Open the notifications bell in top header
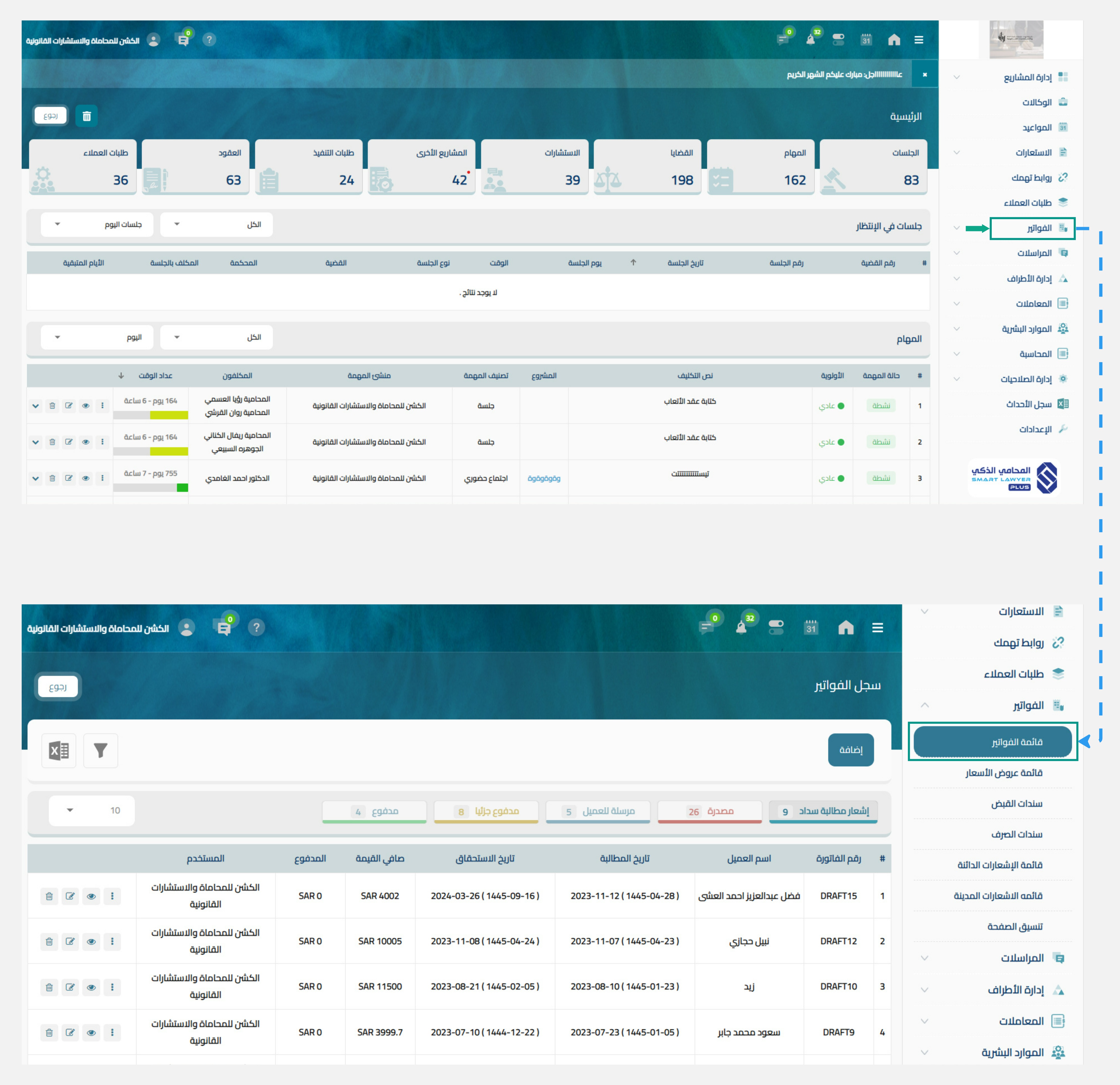 810,39
